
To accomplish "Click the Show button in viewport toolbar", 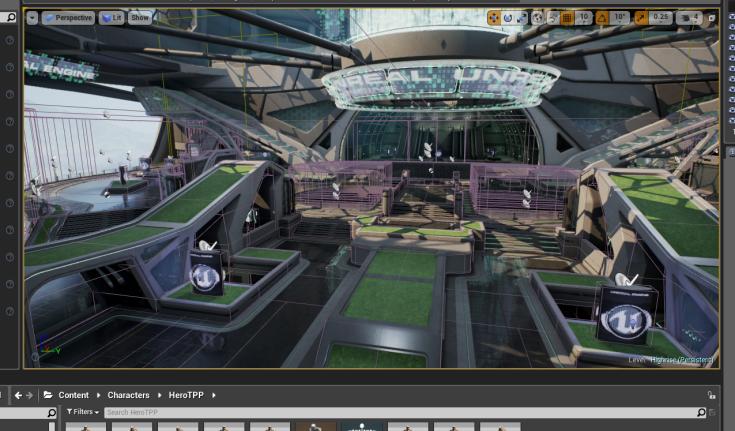I will click(140, 18).
